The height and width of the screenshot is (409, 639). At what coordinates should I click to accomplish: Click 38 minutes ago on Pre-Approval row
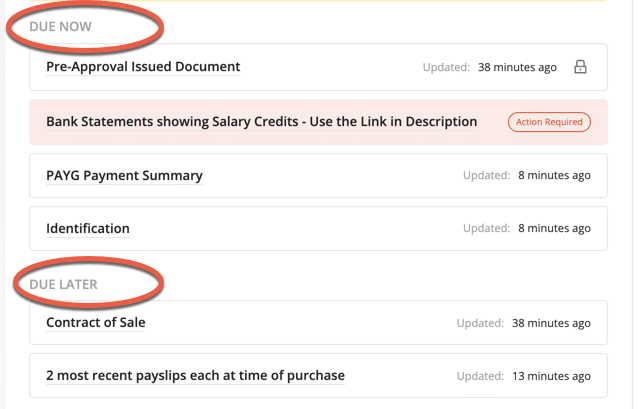click(517, 67)
